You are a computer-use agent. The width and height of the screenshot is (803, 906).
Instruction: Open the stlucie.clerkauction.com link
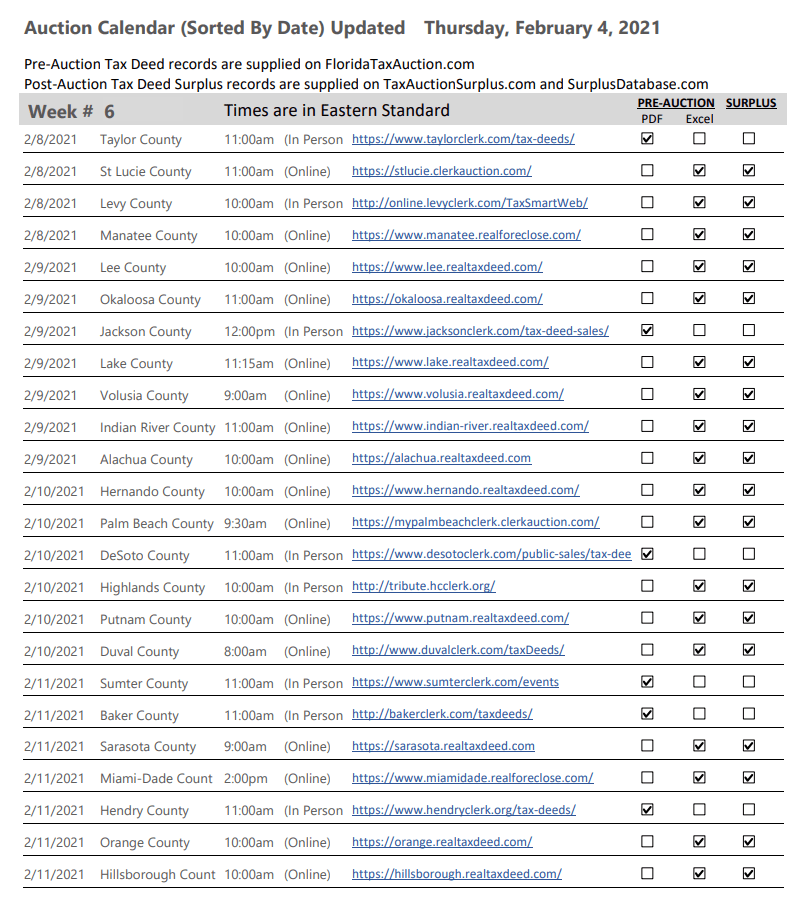(441, 171)
